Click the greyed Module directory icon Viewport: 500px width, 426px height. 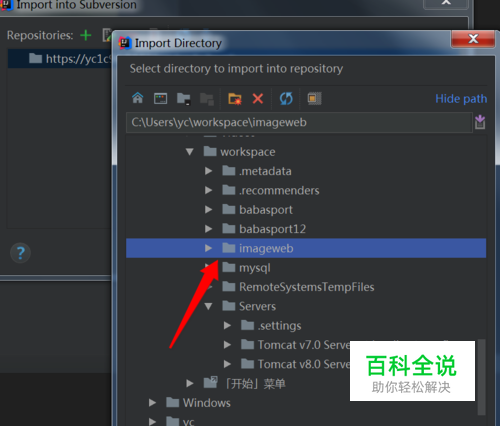point(207,99)
